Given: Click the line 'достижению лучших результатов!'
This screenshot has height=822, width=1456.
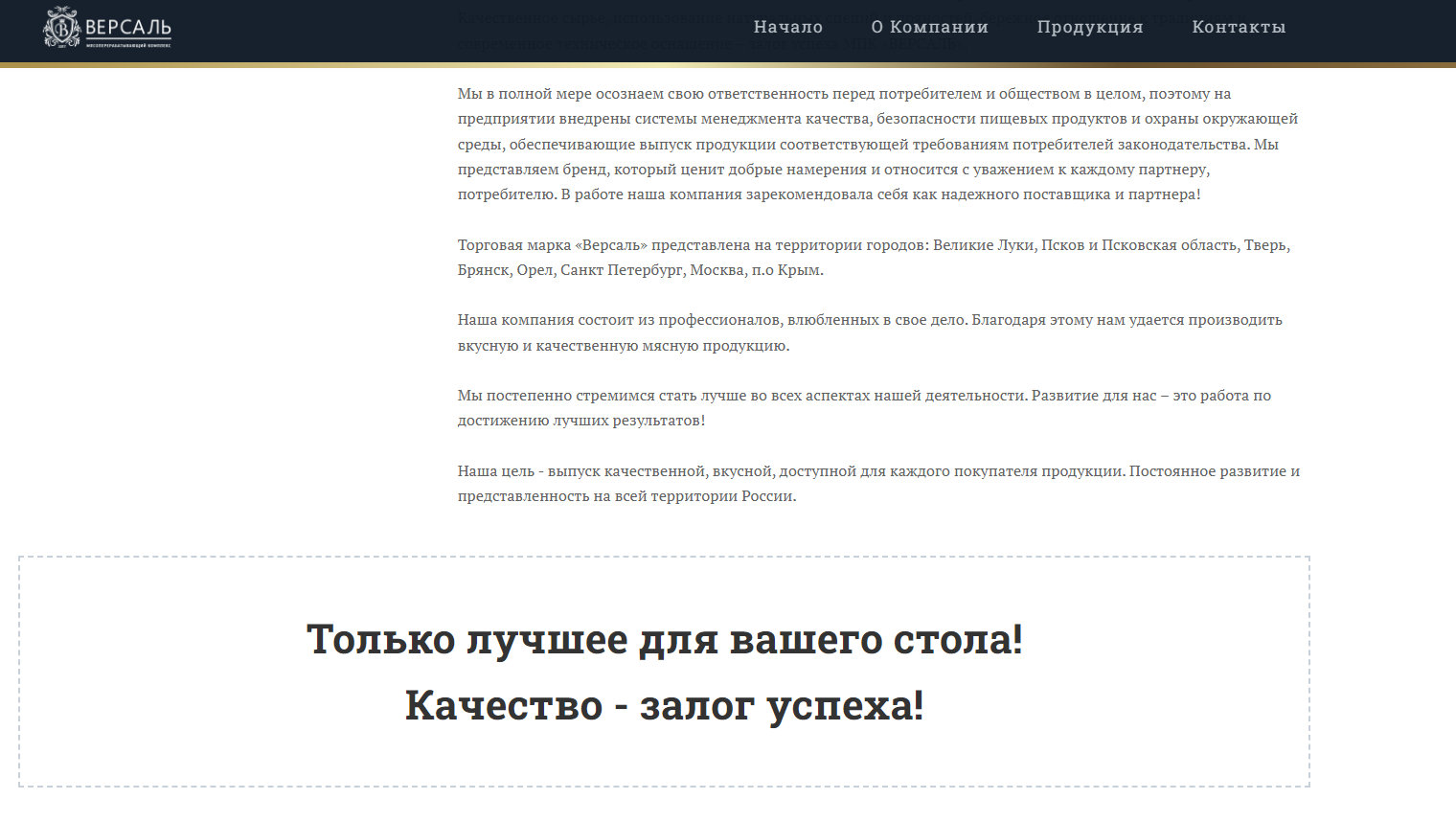Looking at the screenshot, I should 581,420.
